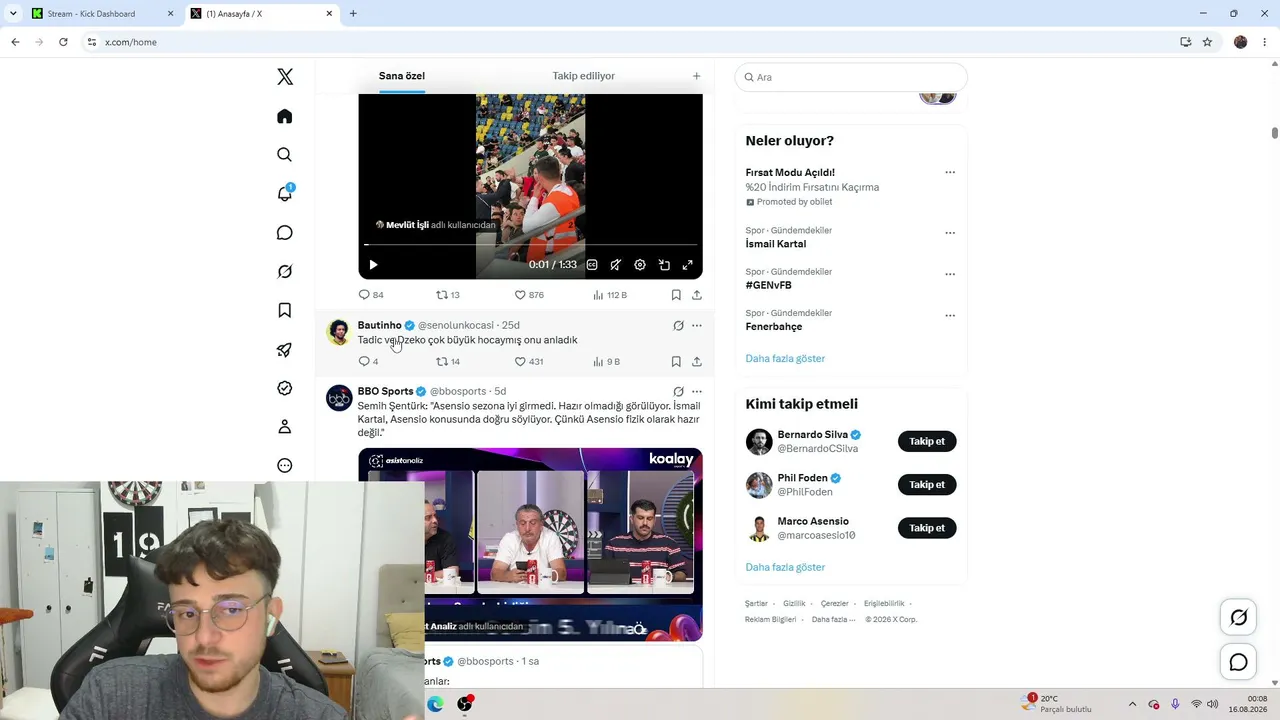Click the rocket icon in sidebar
The image size is (1280, 720).
point(285,350)
